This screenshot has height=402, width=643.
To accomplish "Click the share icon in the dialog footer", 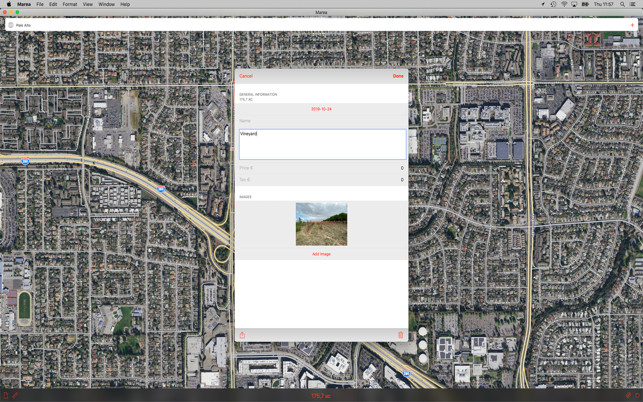I will (242, 335).
